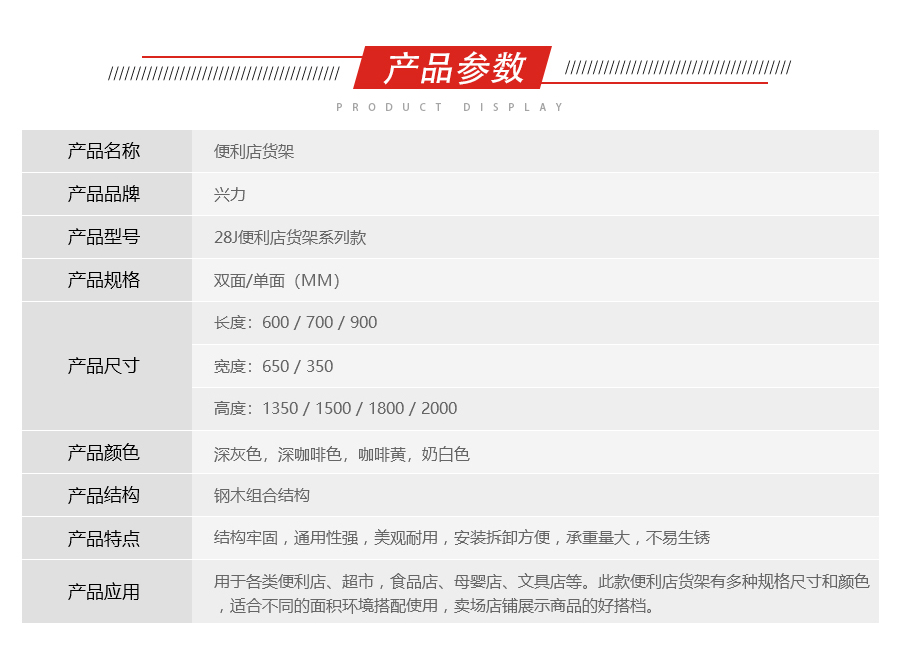Select the 双面/单面（MM） value
Screen dimensions: 900x657
tap(278, 281)
